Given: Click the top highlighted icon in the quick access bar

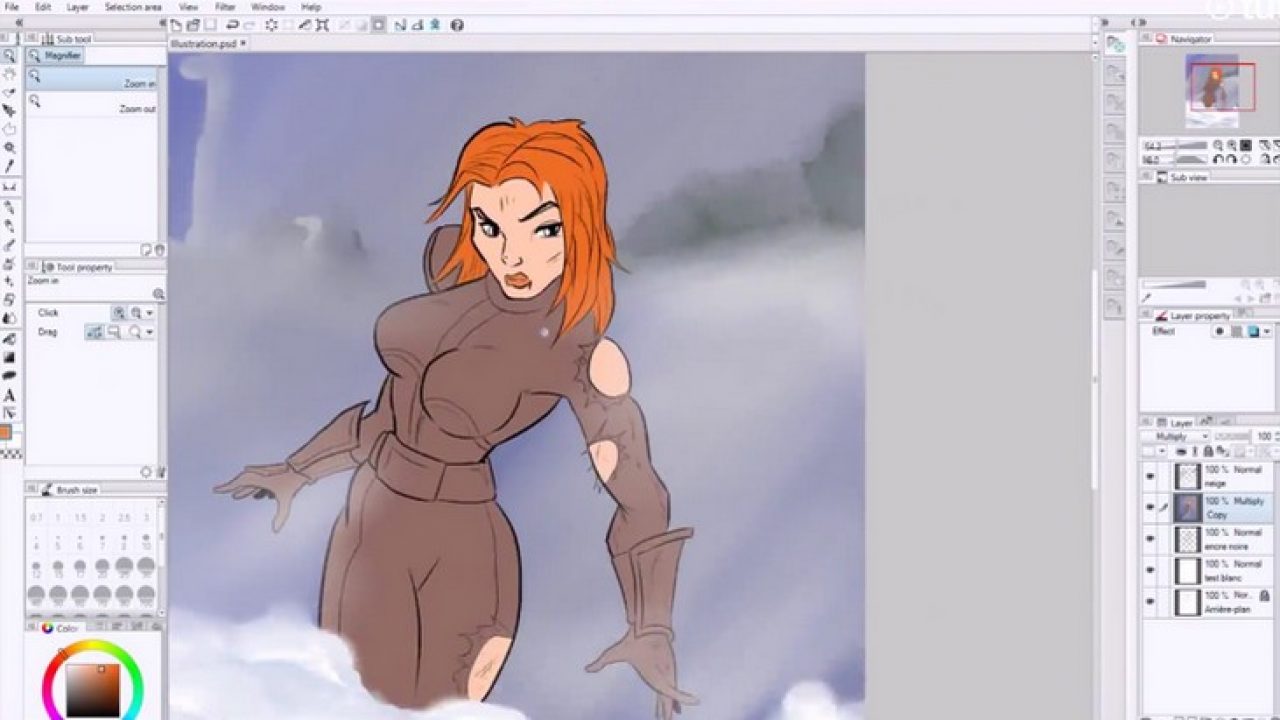Looking at the screenshot, I should coord(1115,45).
